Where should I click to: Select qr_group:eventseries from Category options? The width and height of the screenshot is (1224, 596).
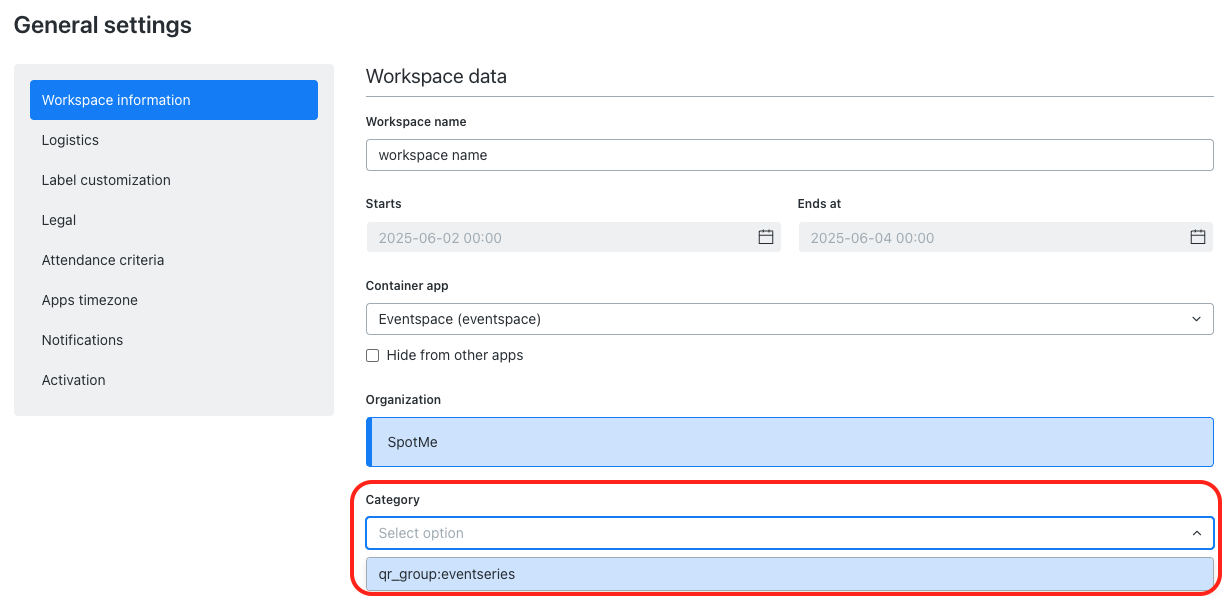[790, 573]
